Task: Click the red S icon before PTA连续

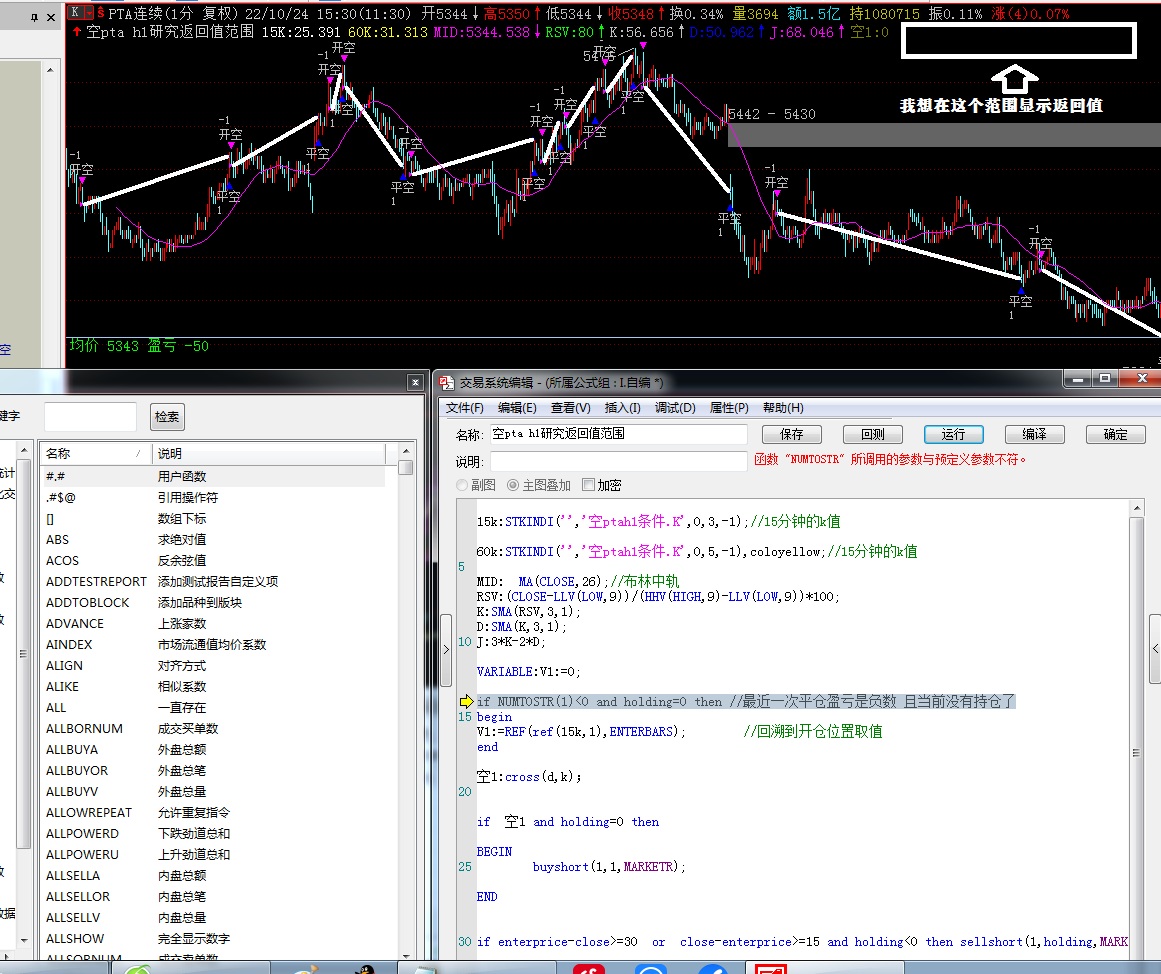Action: tap(101, 13)
